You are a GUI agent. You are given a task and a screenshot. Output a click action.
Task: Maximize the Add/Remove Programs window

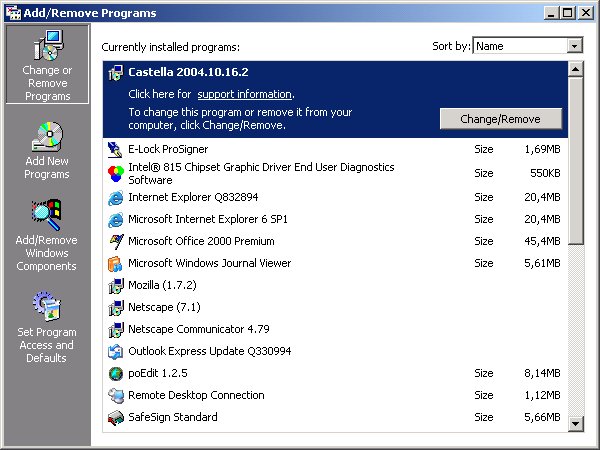[567, 13]
